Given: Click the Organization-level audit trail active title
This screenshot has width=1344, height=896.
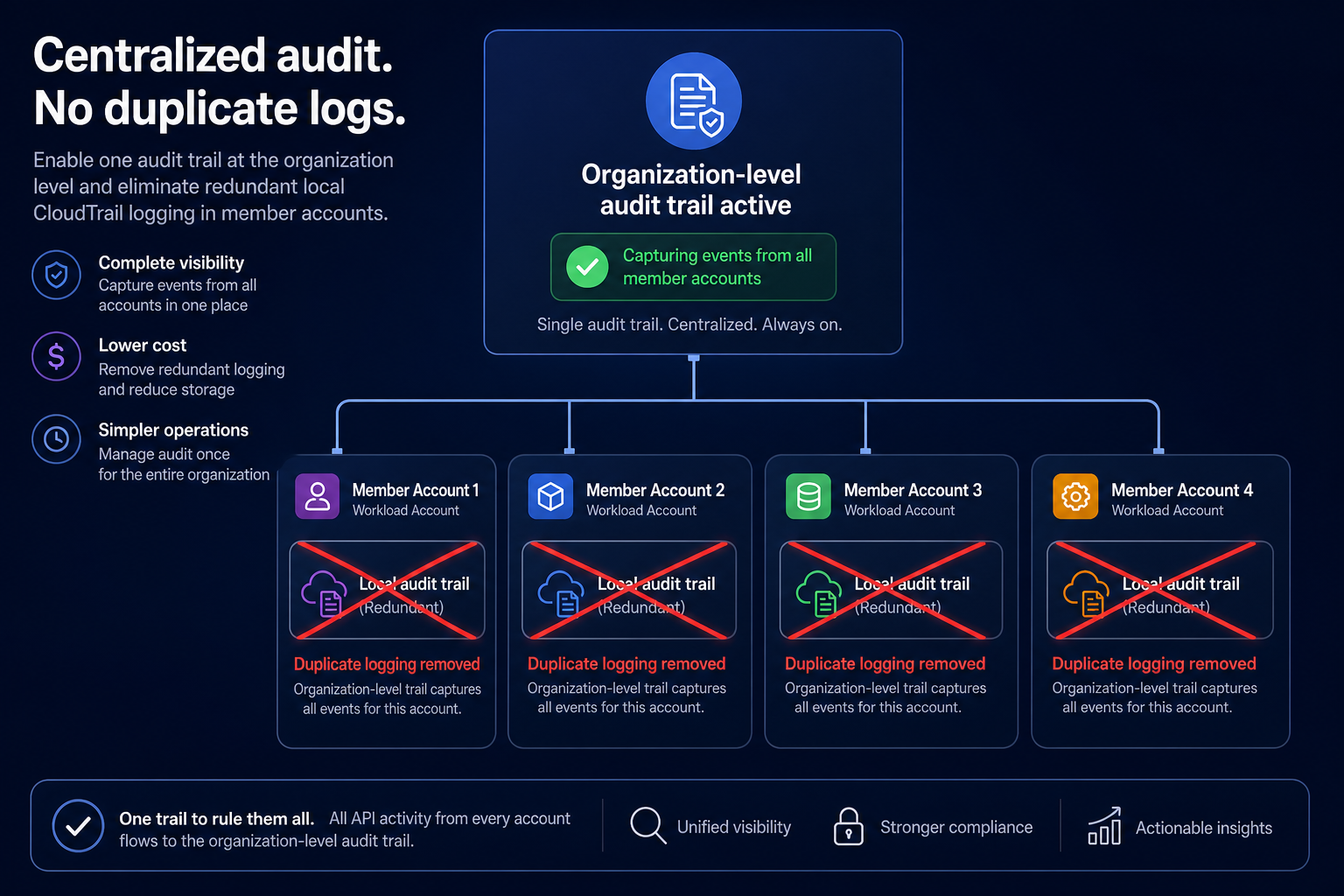Looking at the screenshot, I should click(692, 190).
